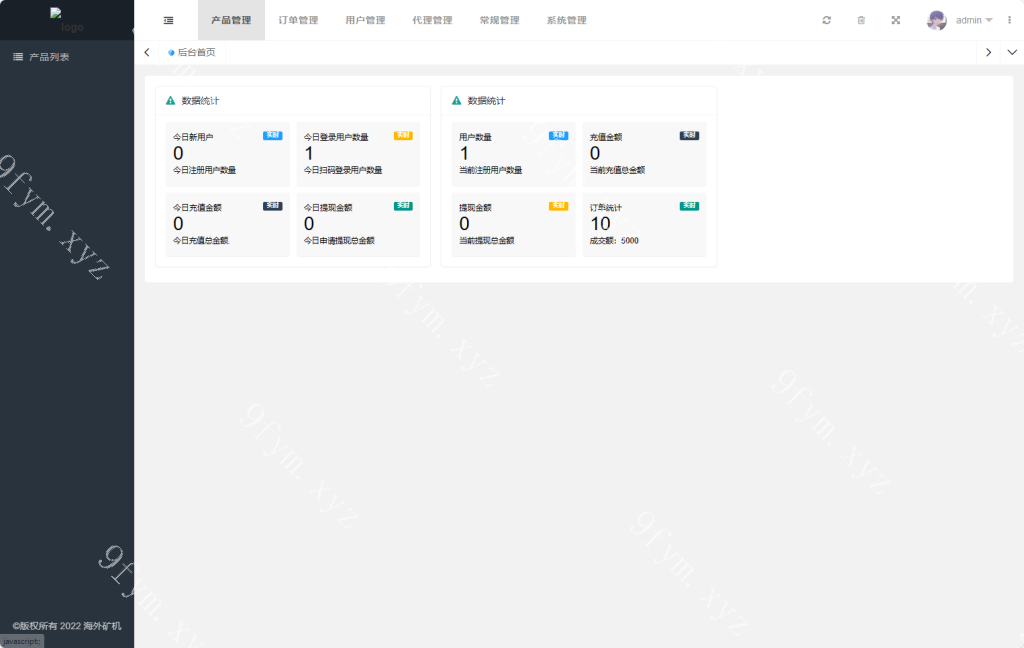Click the 订单统计 value 10
Viewport: 1024px width, 648px height.
600,224
